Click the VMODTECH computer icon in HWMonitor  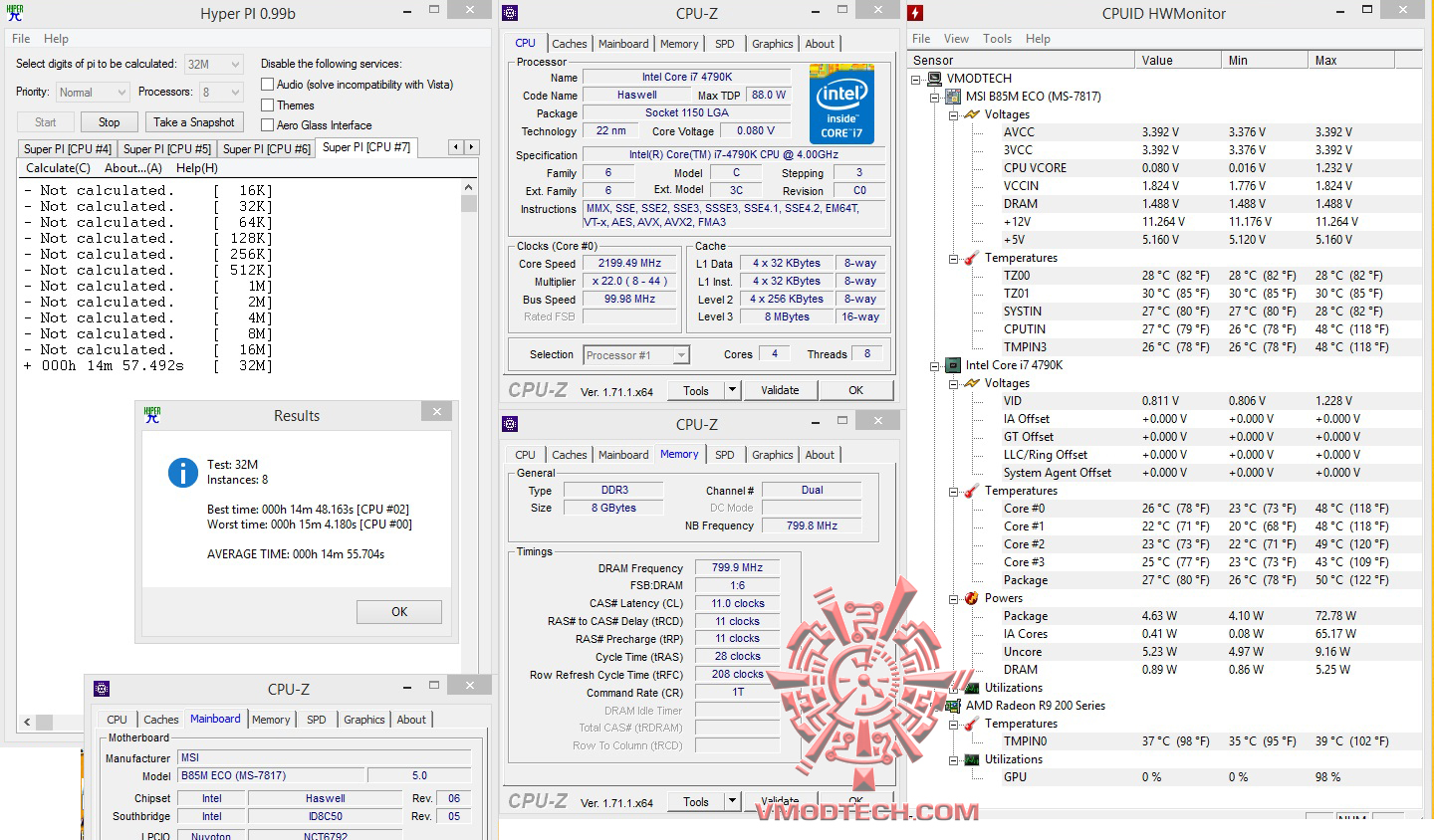point(934,79)
